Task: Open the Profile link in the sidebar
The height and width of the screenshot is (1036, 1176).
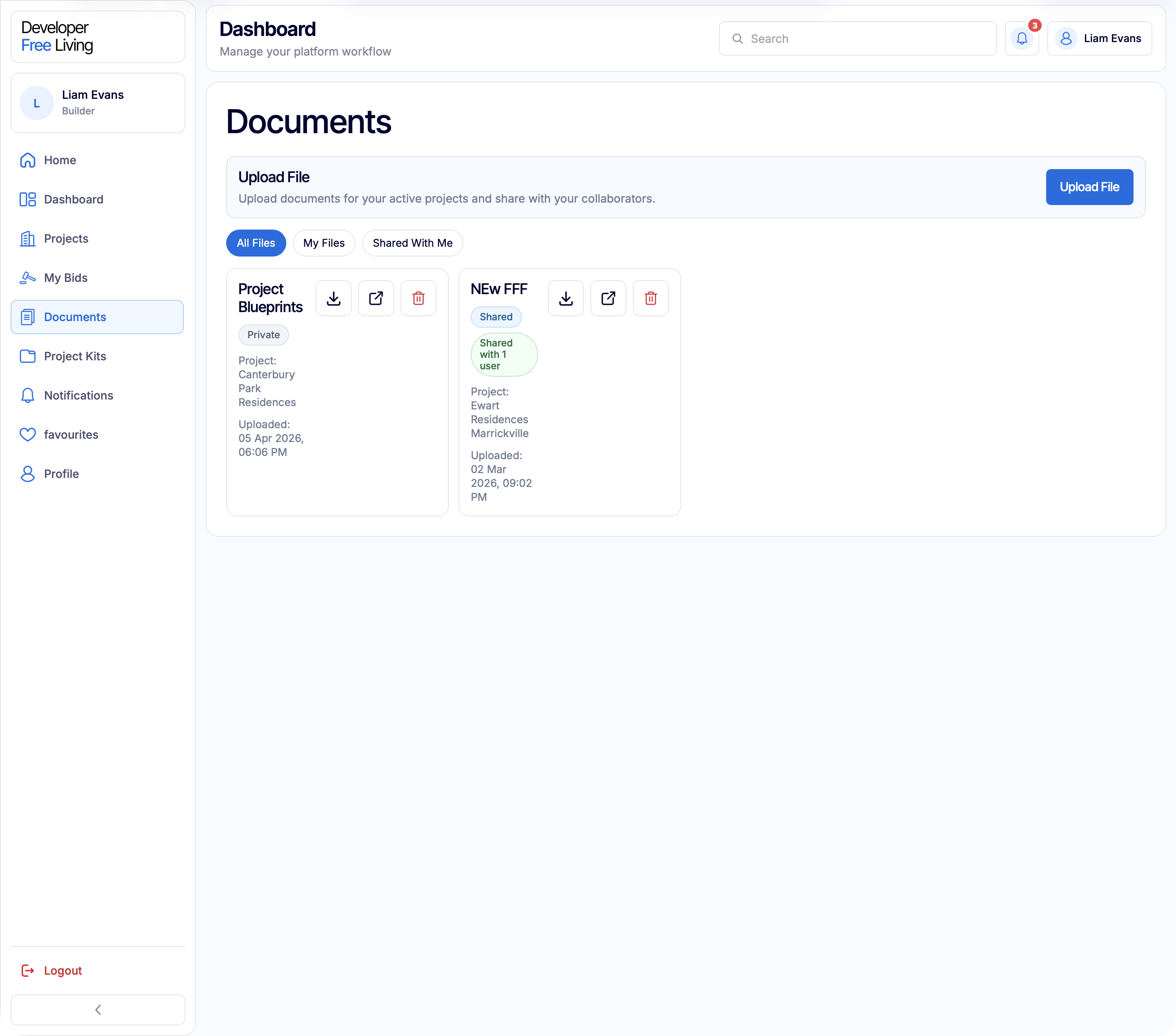Action: click(x=97, y=474)
